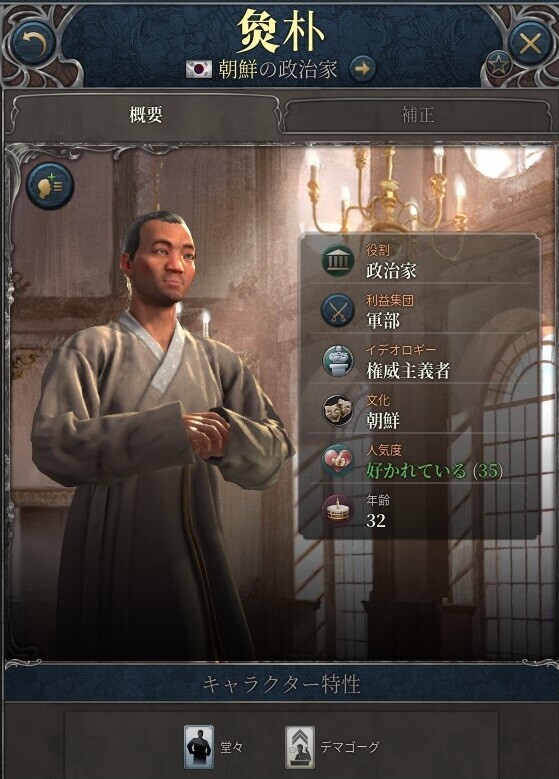Click the character portrait

(x=159, y=432)
